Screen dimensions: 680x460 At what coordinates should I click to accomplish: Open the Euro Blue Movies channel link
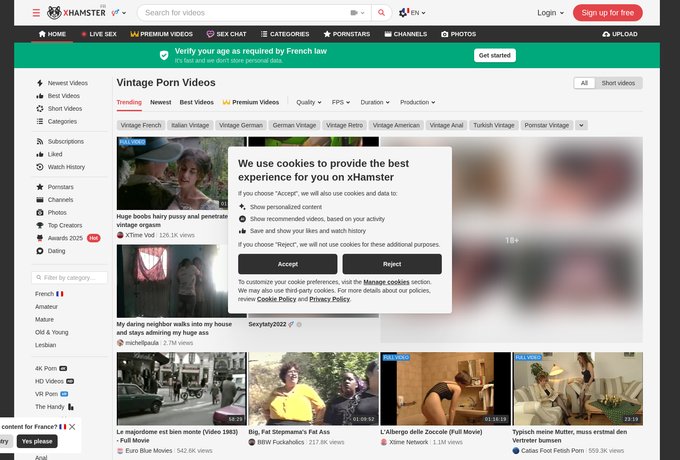(x=149, y=451)
